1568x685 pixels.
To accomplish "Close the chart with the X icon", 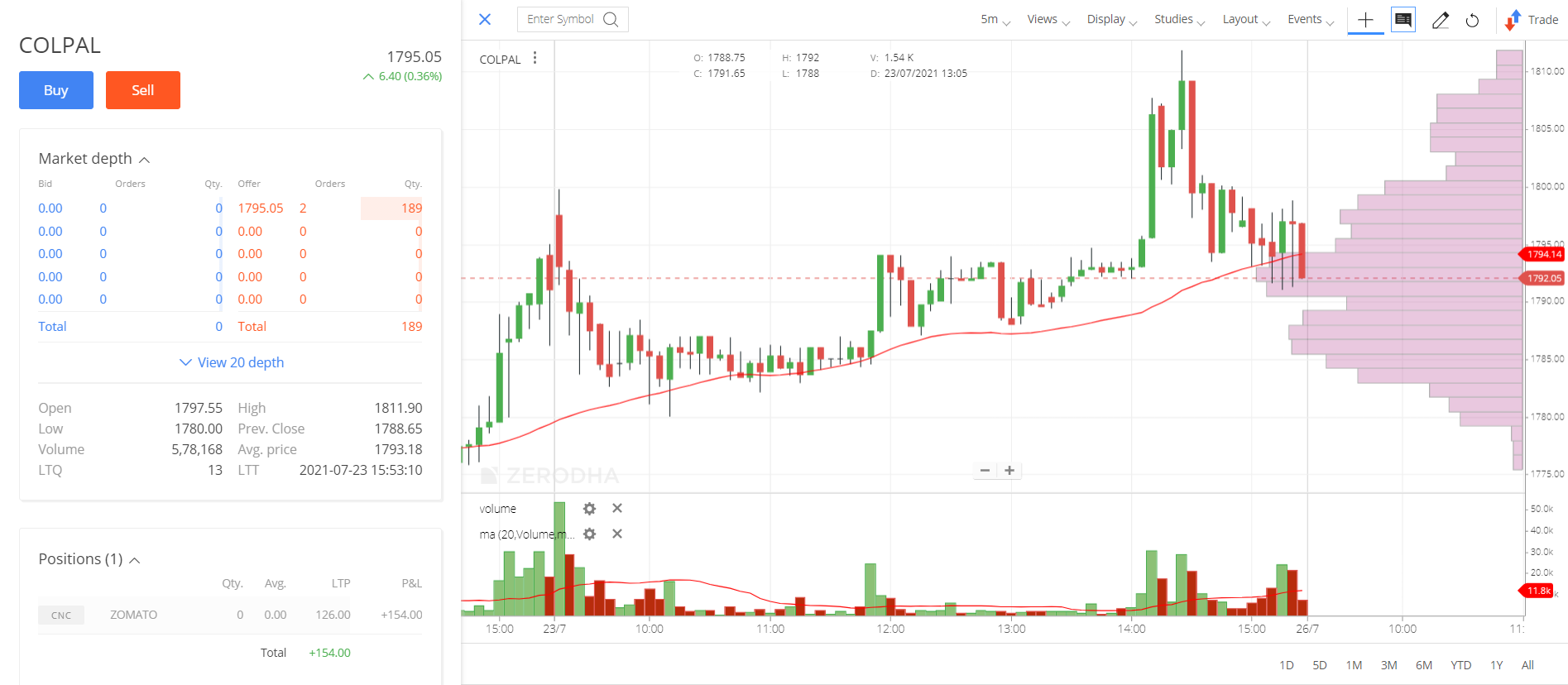I will pos(485,19).
